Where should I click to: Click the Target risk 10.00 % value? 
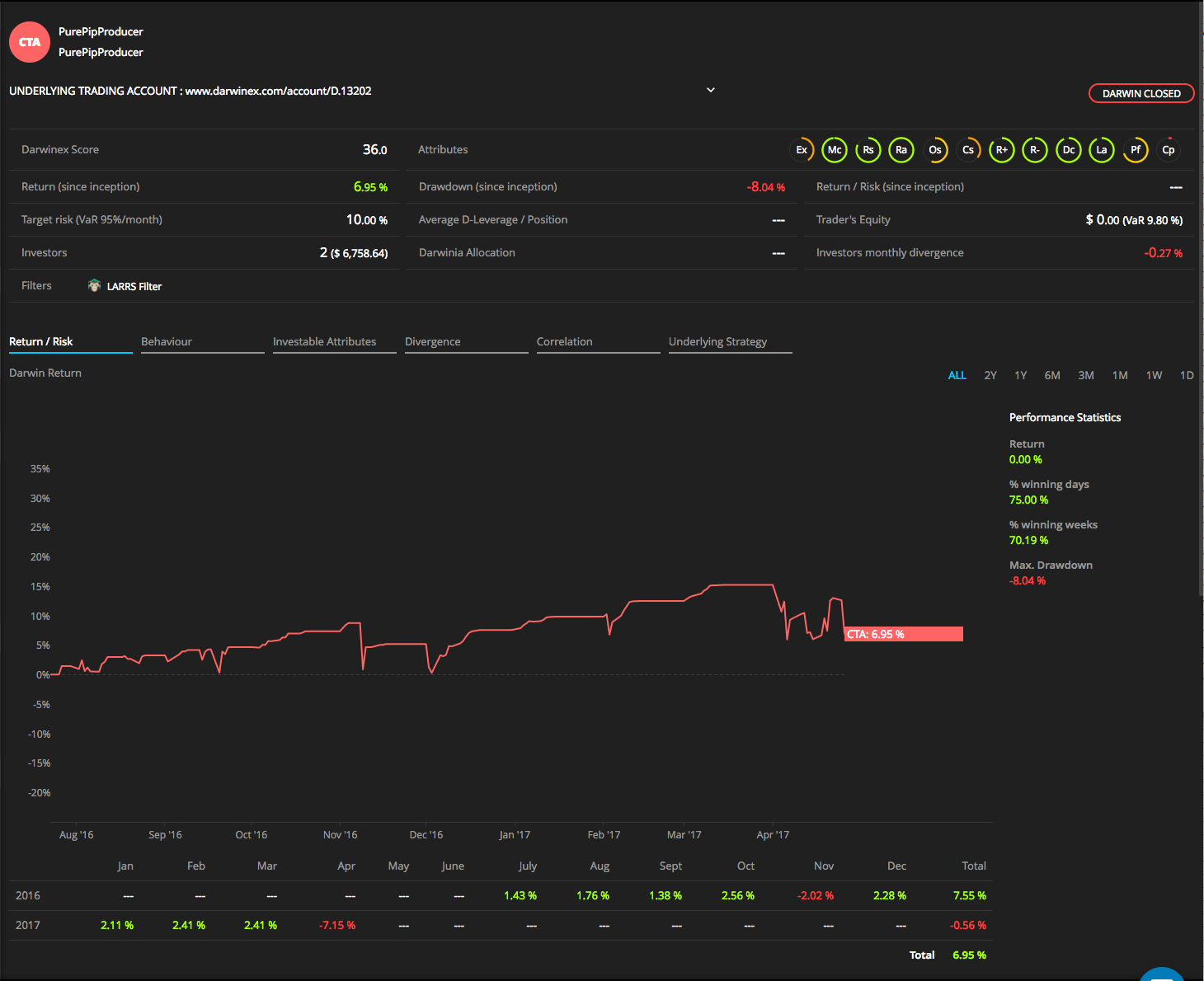click(367, 220)
